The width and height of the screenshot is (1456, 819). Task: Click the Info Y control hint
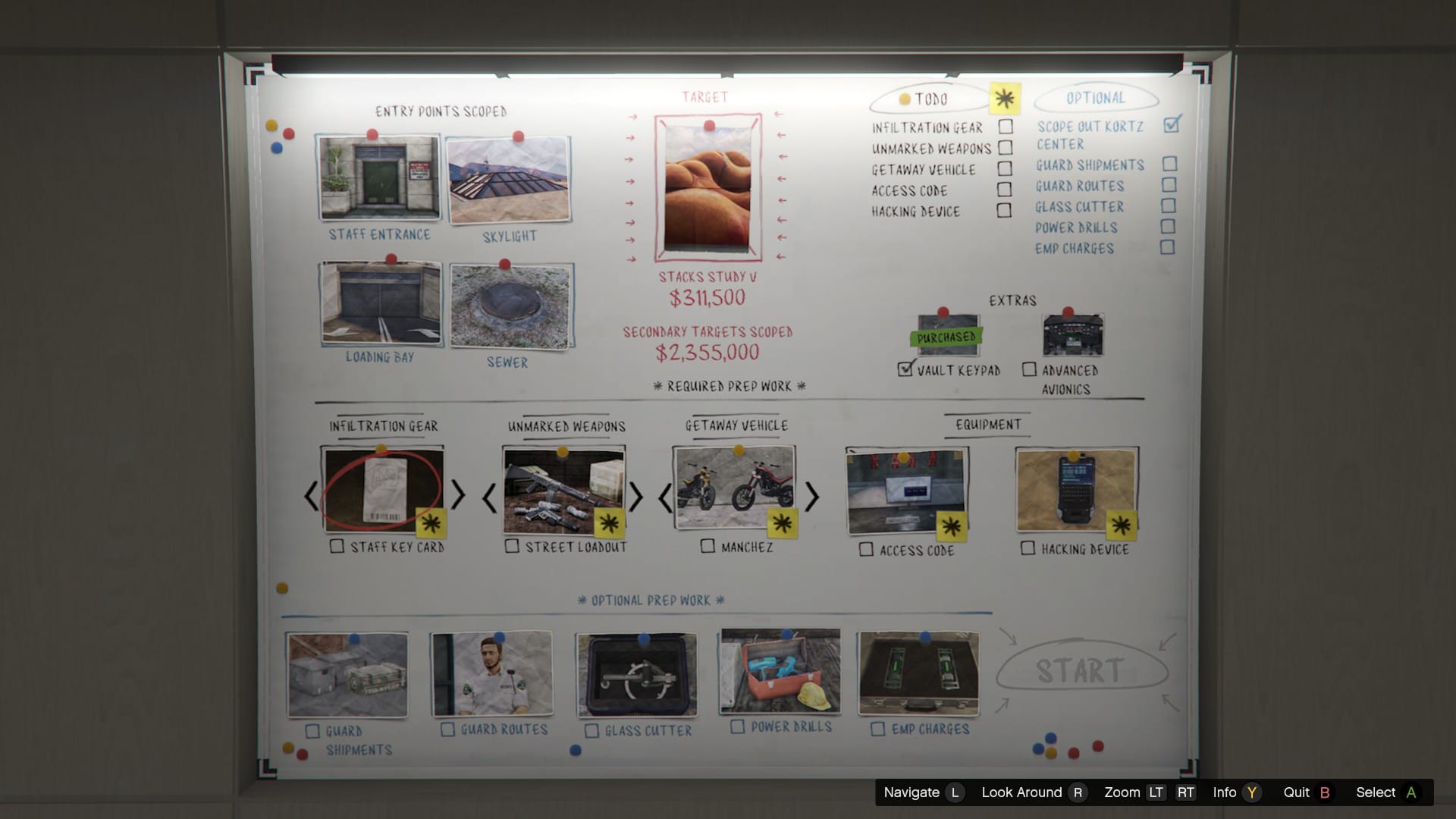[x=1237, y=792]
